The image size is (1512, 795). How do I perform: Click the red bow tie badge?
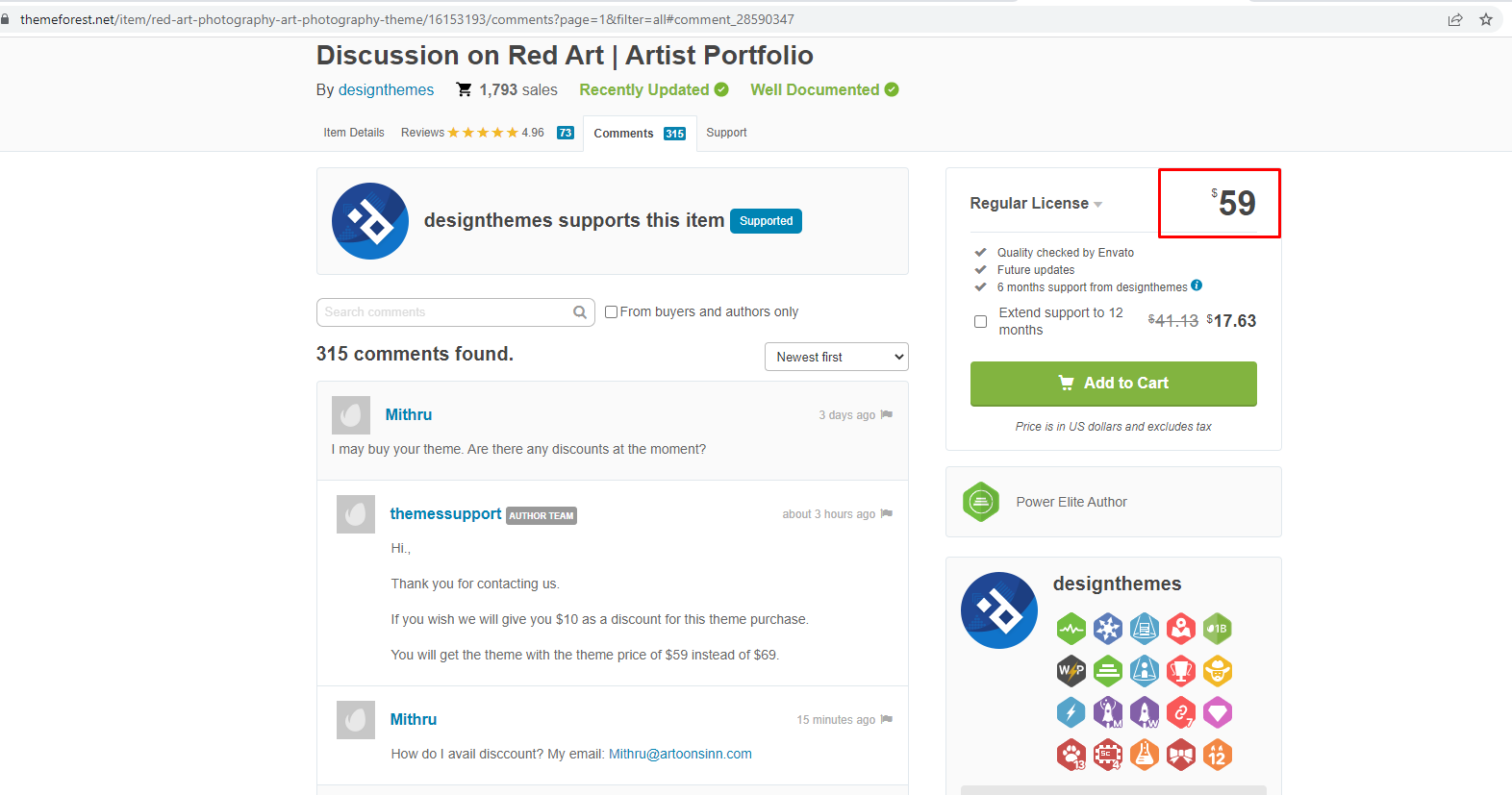[1180, 755]
